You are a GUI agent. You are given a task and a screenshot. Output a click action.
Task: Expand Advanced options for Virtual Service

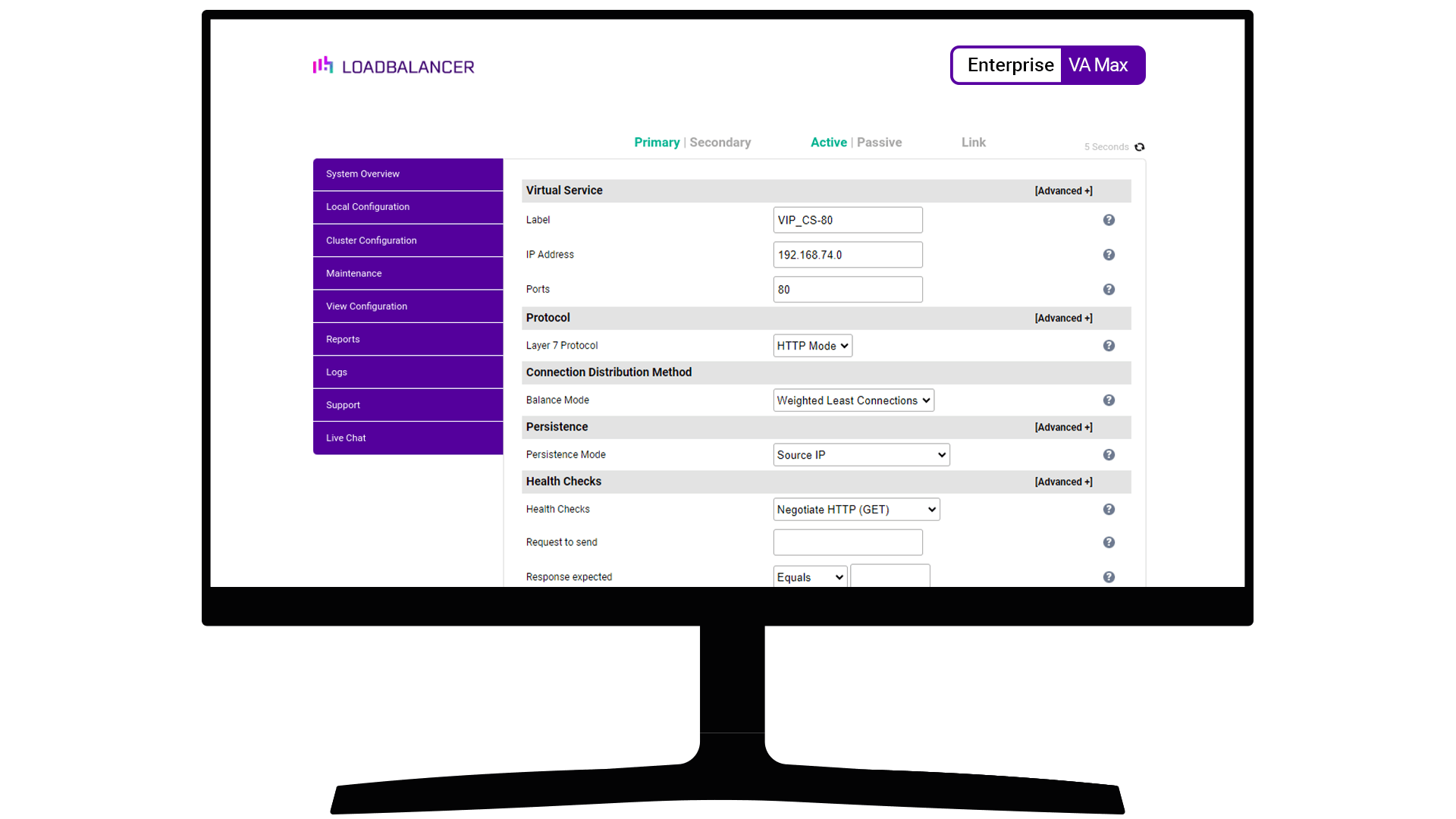point(1062,190)
